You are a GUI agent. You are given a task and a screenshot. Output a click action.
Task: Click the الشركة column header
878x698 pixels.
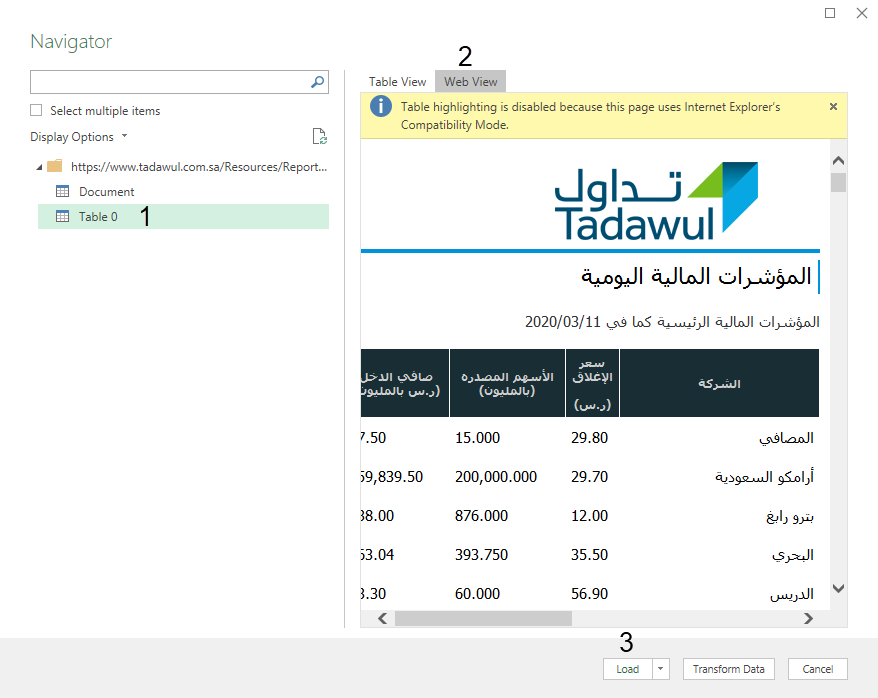(720, 383)
